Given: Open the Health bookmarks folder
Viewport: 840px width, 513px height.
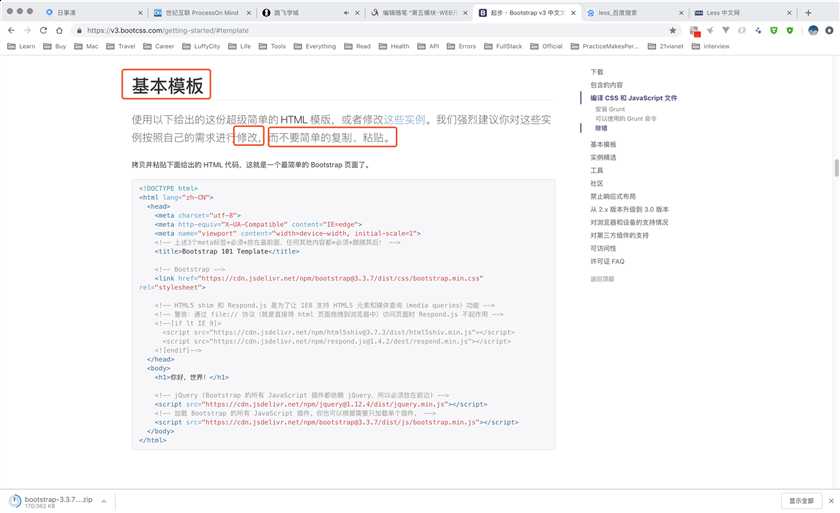Looking at the screenshot, I should pyautogui.click(x=394, y=47).
